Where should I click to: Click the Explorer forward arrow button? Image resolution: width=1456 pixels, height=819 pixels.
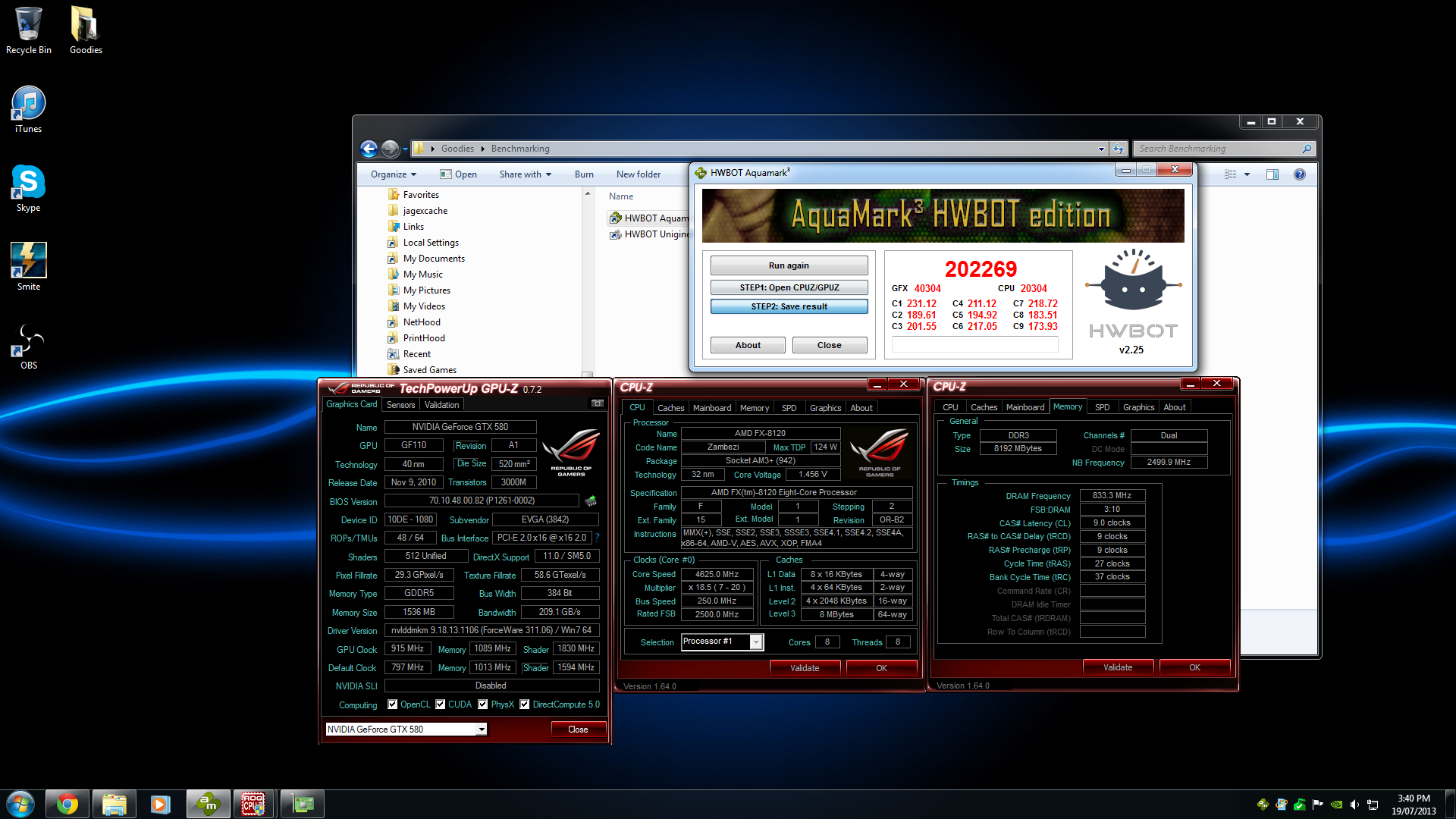(x=390, y=149)
